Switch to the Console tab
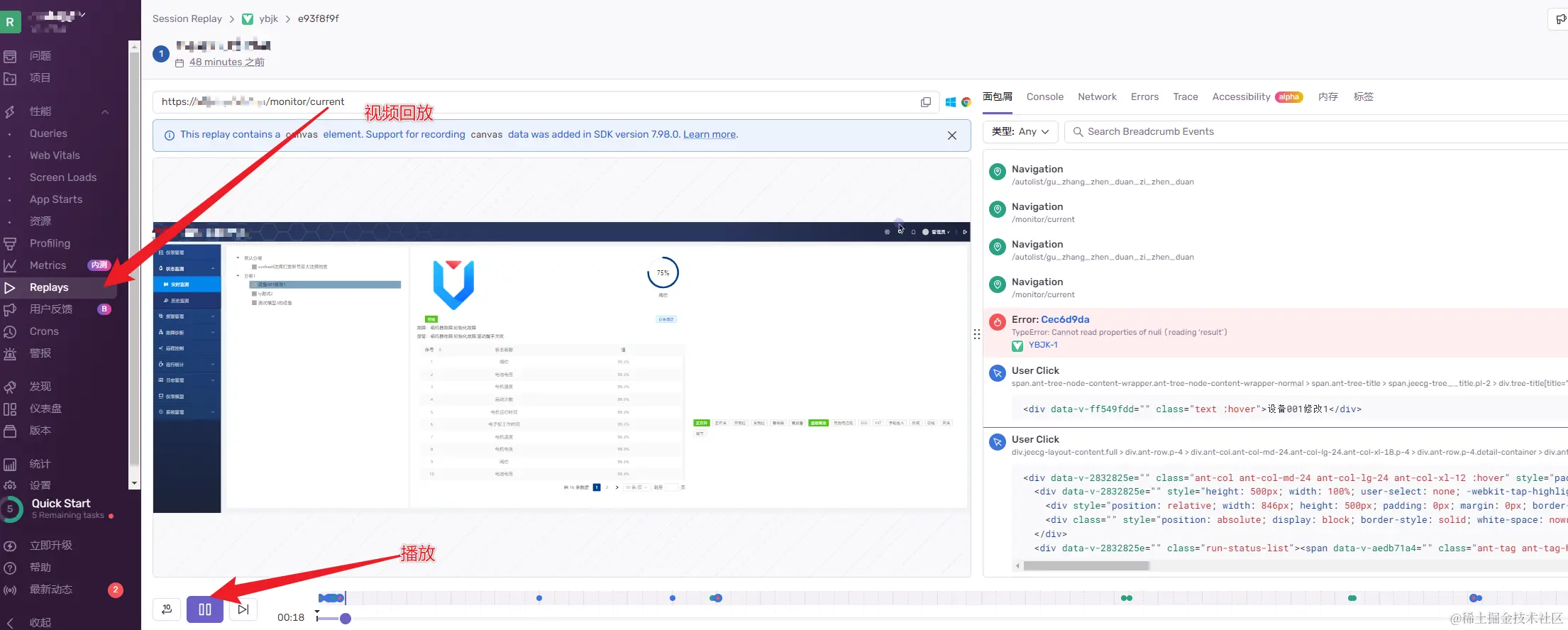 click(x=1044, y=96)
